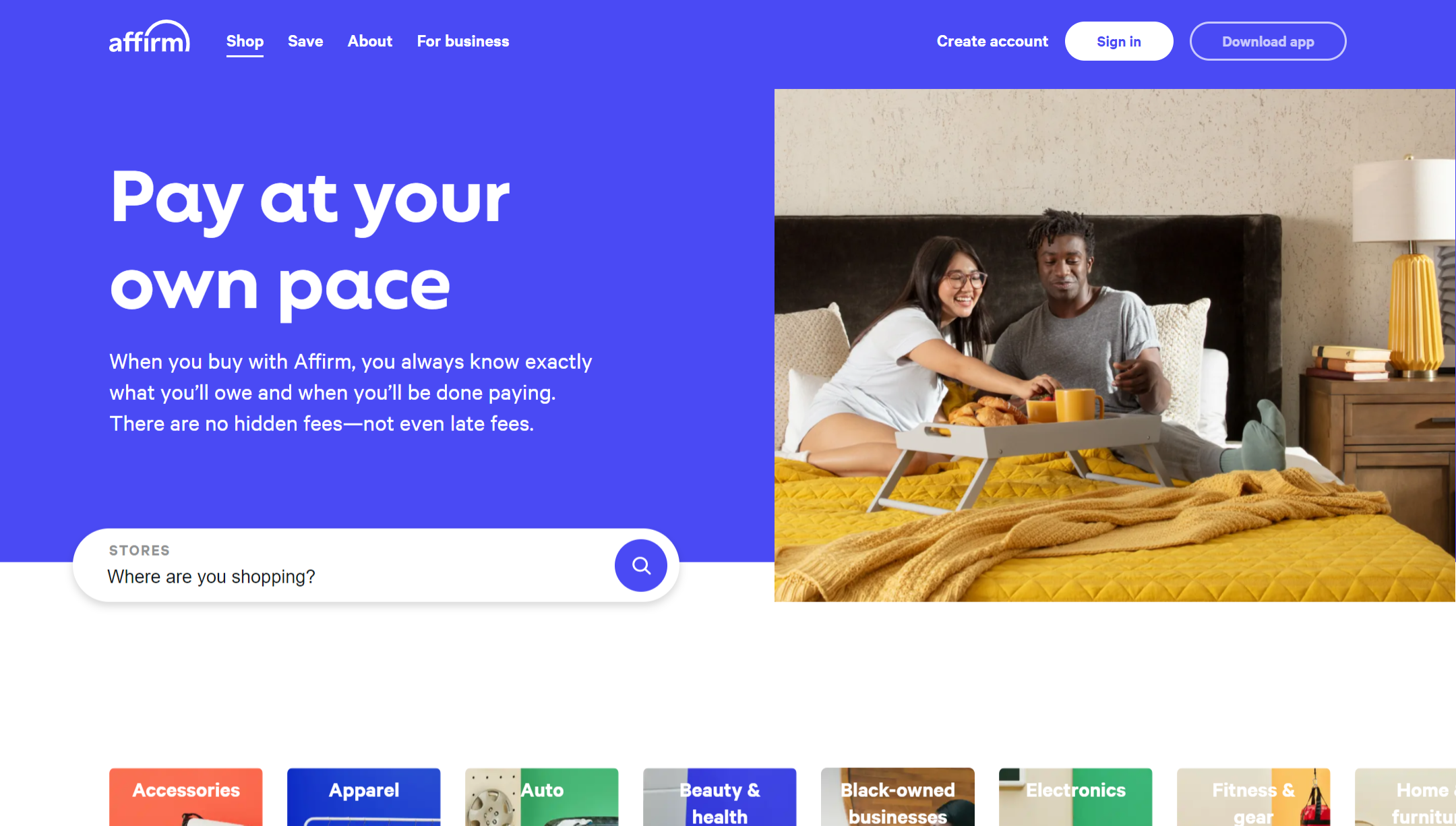Open the Fitness & gear category
The width and height of the screenshot is (1456, 826).
pos(1254,797)
